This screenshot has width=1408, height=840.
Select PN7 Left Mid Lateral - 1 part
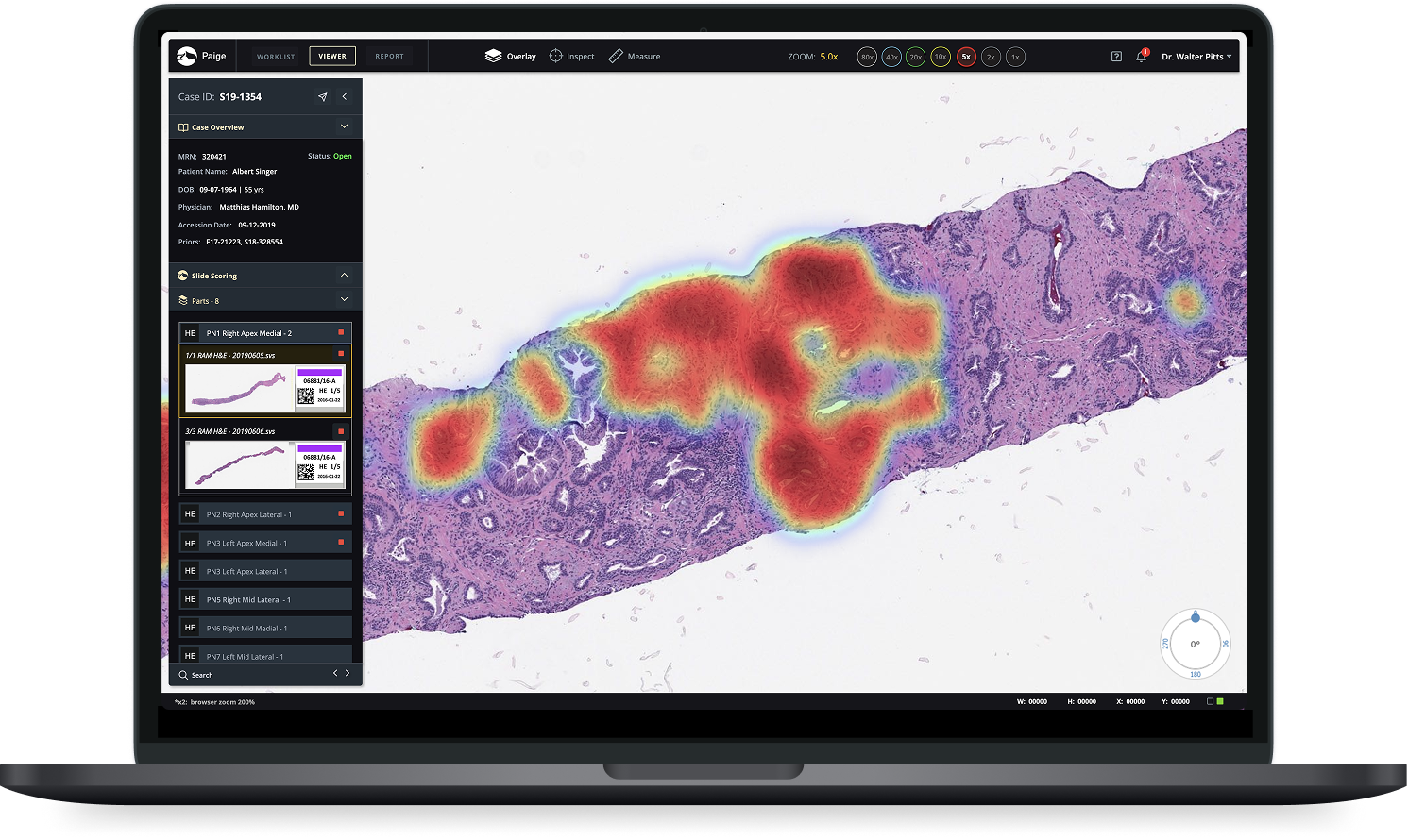pos(265,654)
